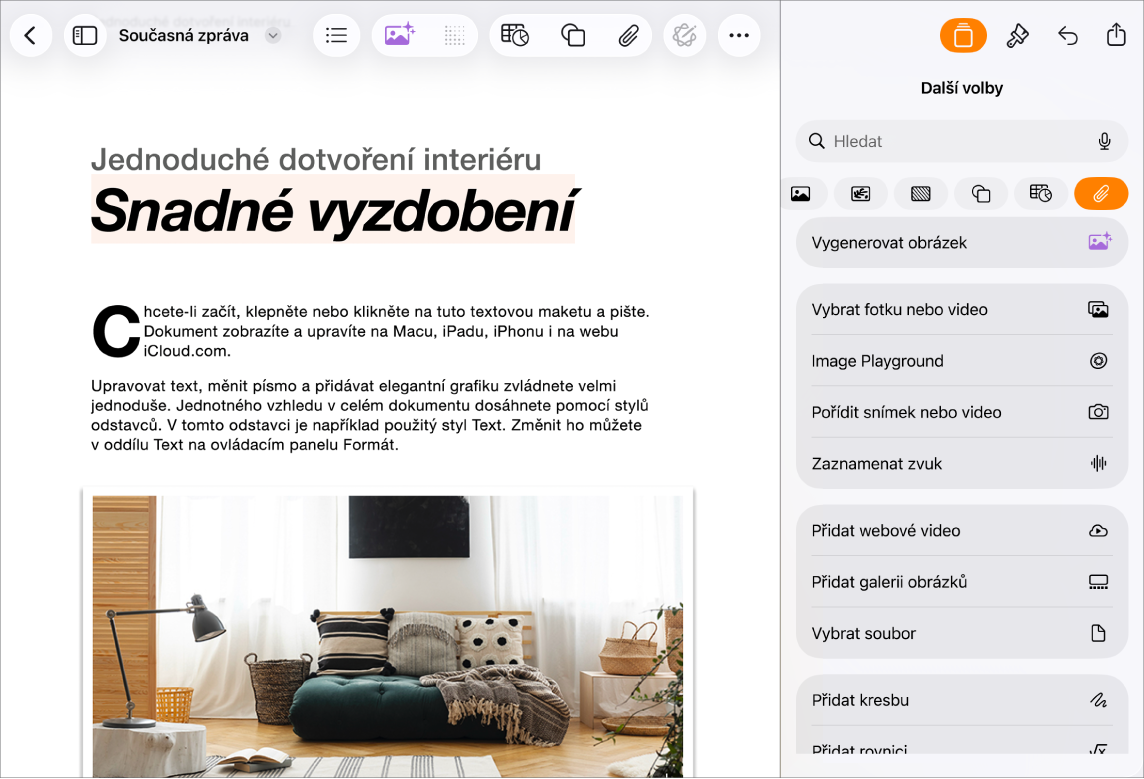The height and width of the screenshot is (779, 1144).
Task: Click the orange document organizer button
Action: pos(963,36)
